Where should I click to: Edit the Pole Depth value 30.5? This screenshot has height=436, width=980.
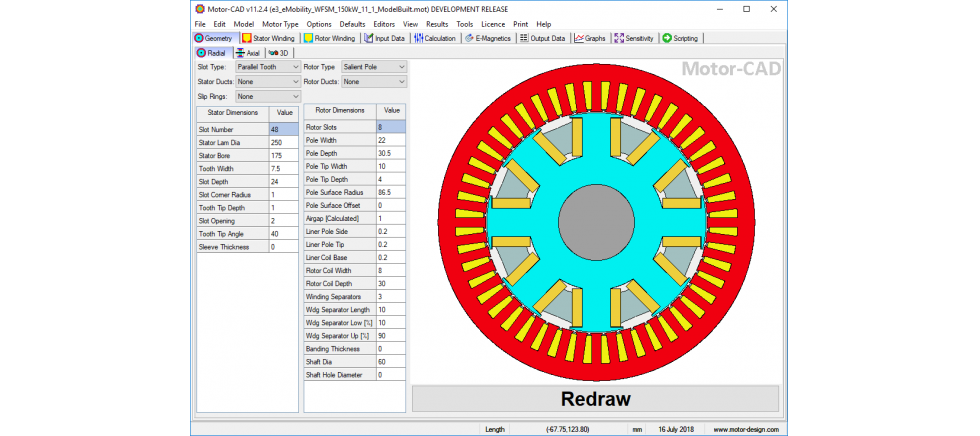click(391, 153)
